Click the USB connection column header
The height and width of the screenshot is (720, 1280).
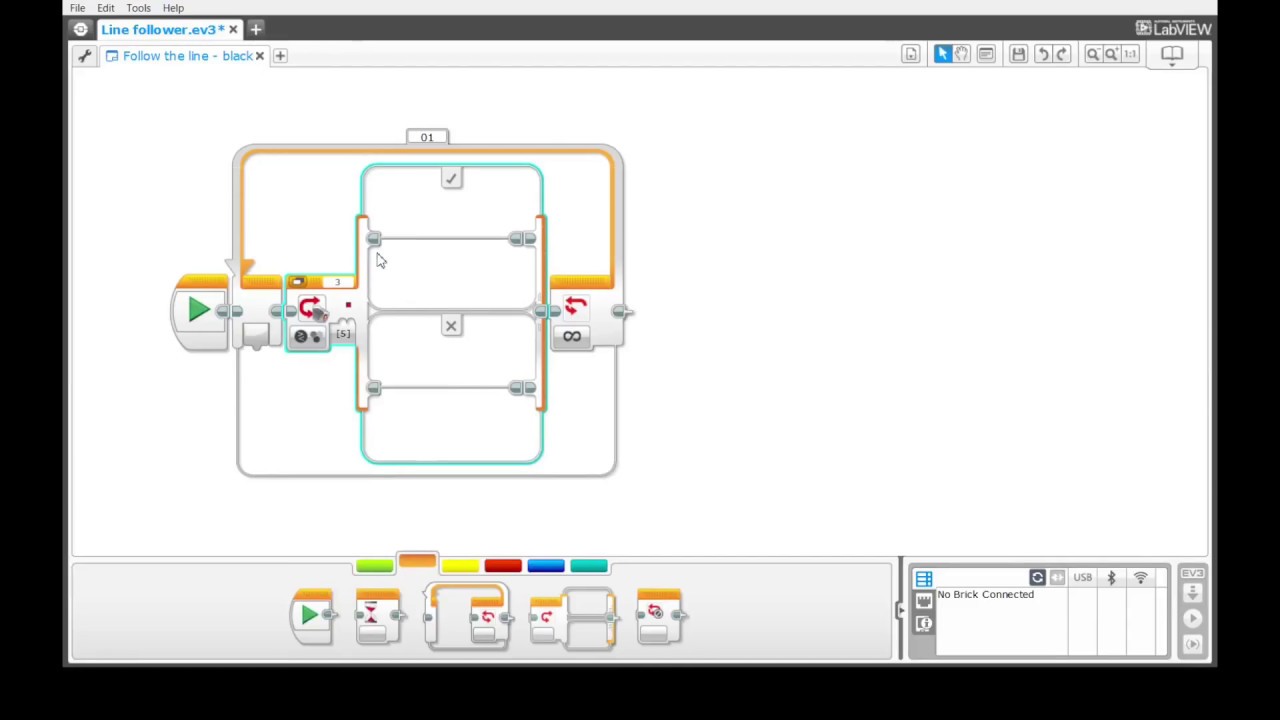tap(1082, 578)
